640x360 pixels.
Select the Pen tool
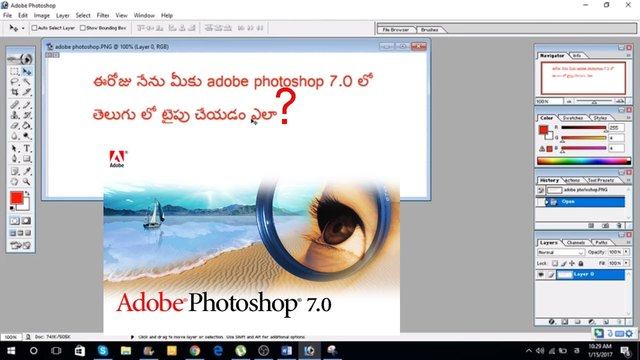15,159
